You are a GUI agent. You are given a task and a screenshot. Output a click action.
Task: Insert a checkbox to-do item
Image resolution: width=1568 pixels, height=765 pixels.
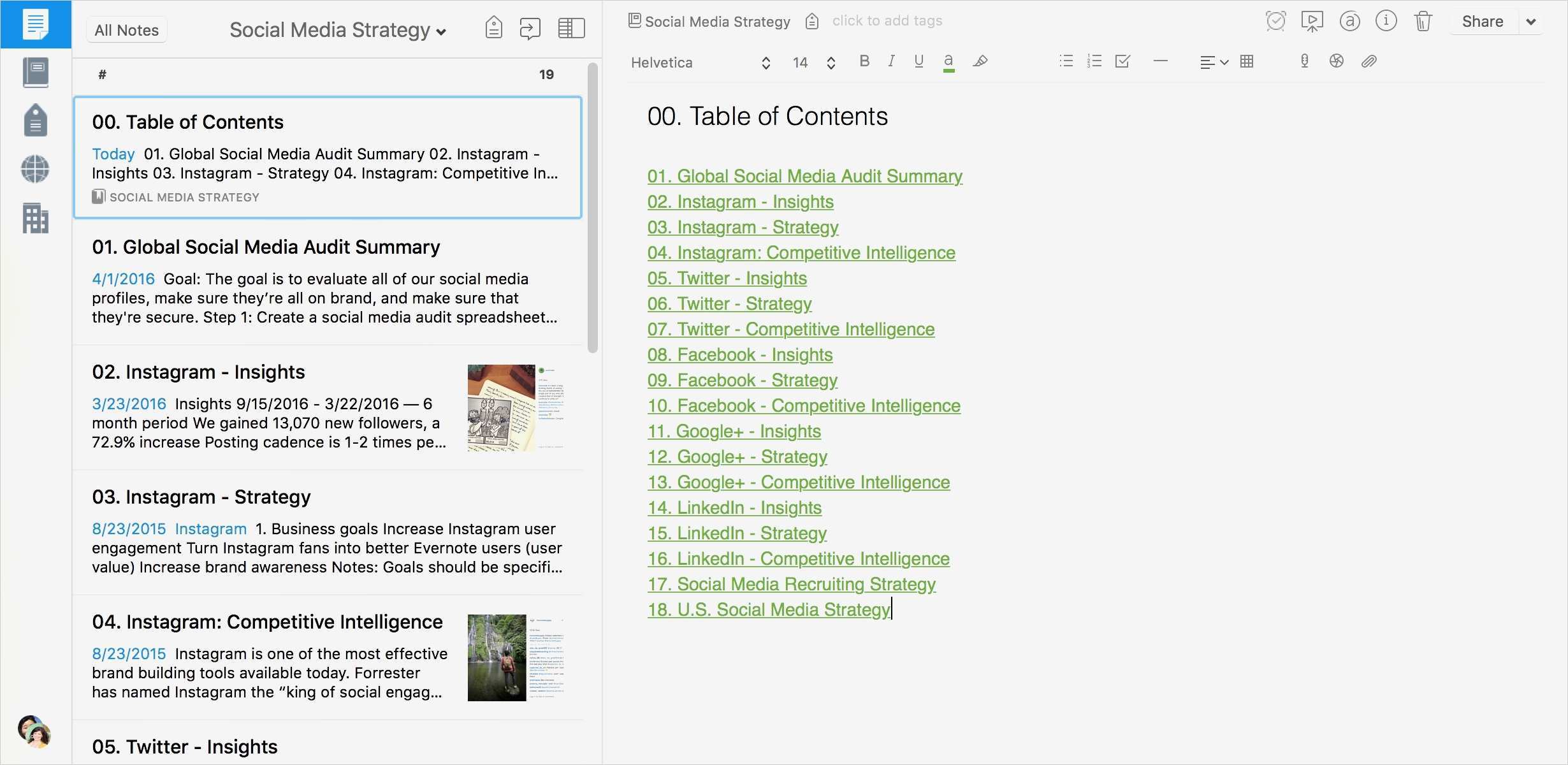pyautogui.click(x=1122, y=61)
